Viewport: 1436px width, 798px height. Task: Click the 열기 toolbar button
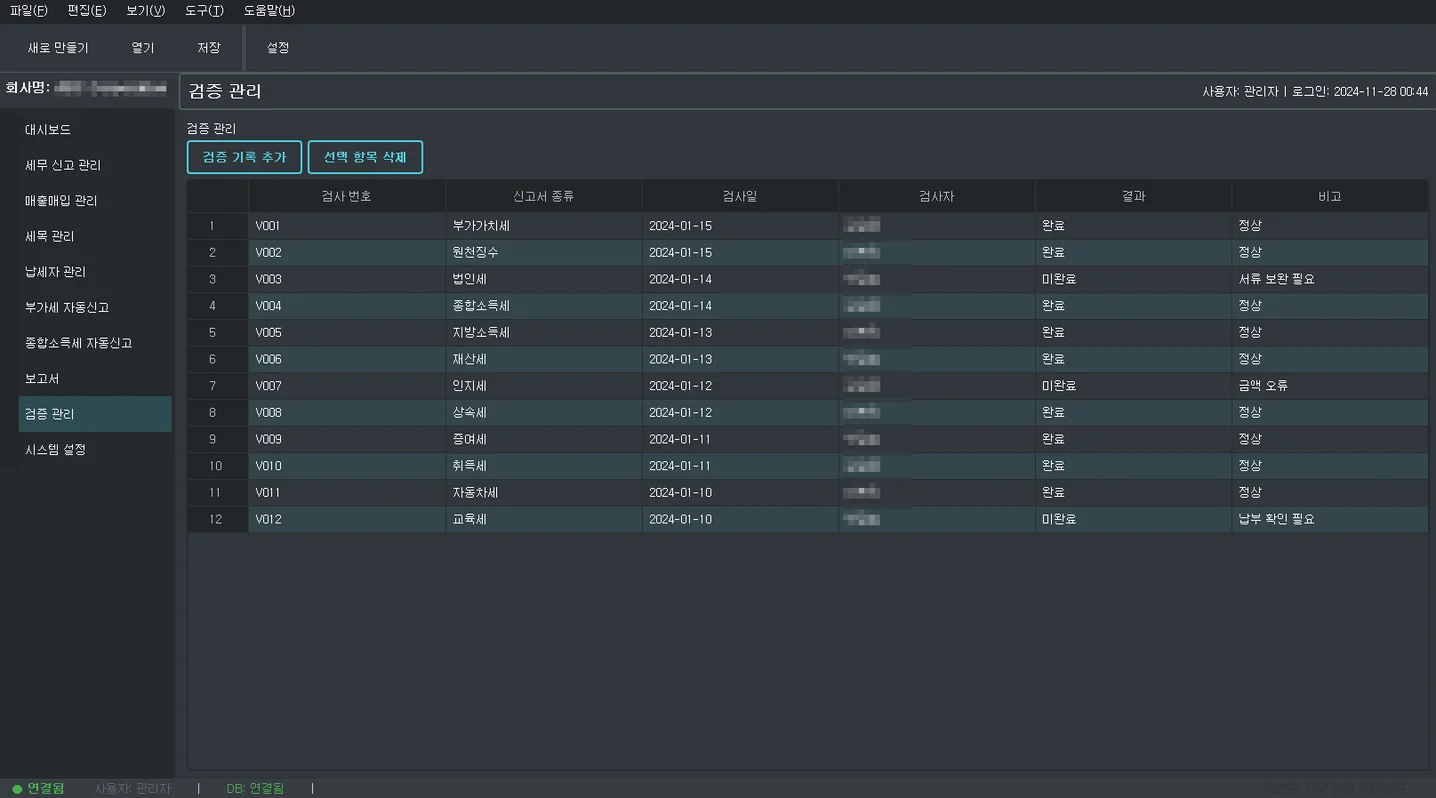143,48
